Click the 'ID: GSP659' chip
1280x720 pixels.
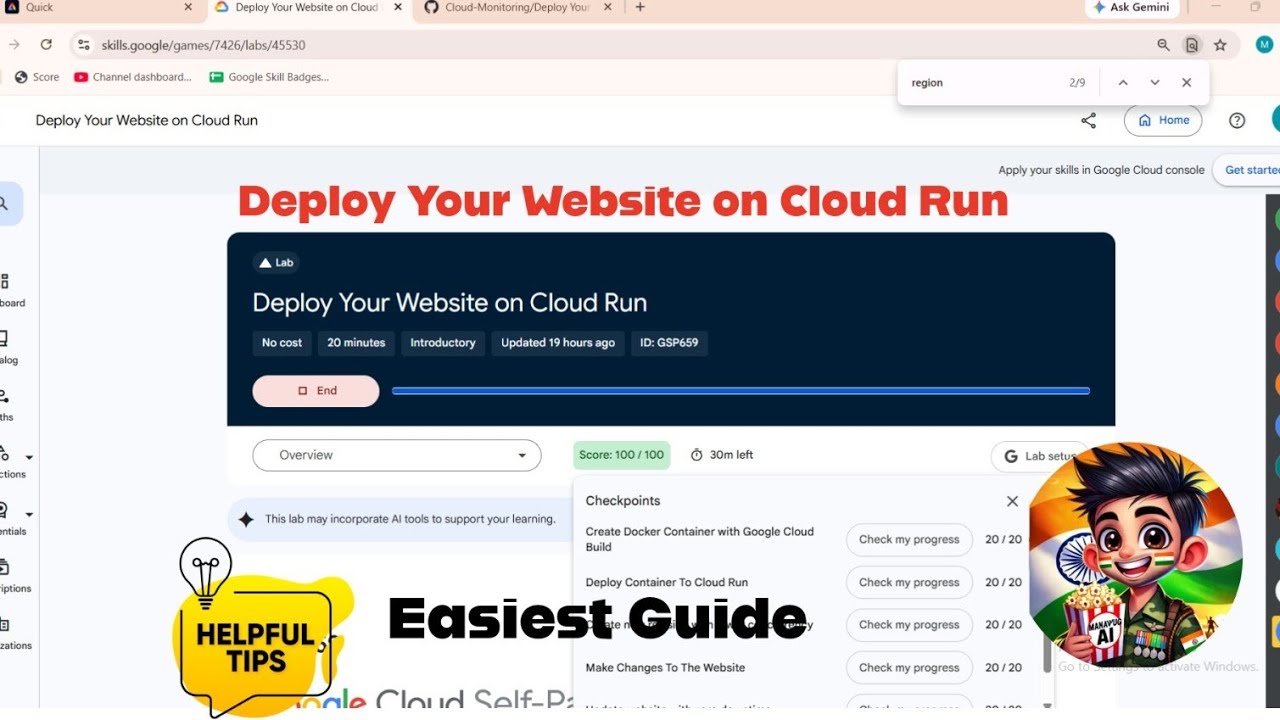pyautogui.click(x=669, y=342)
